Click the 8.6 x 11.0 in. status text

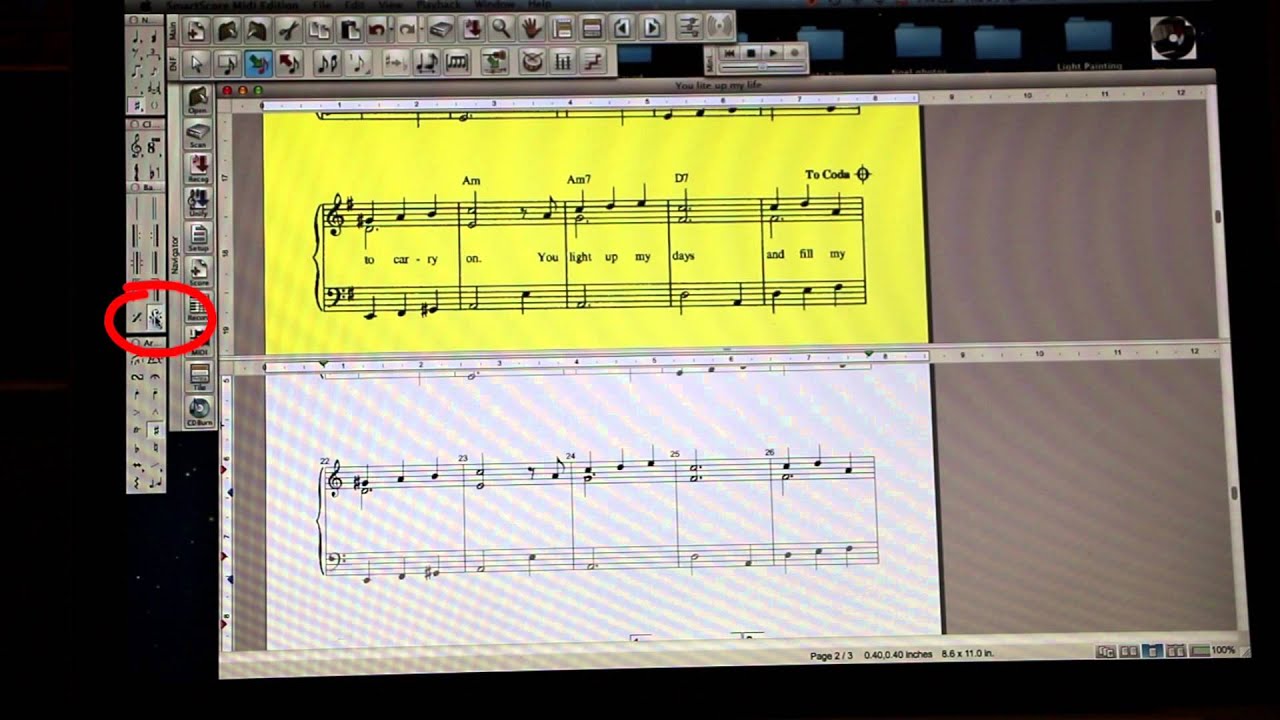click(966, 654)
